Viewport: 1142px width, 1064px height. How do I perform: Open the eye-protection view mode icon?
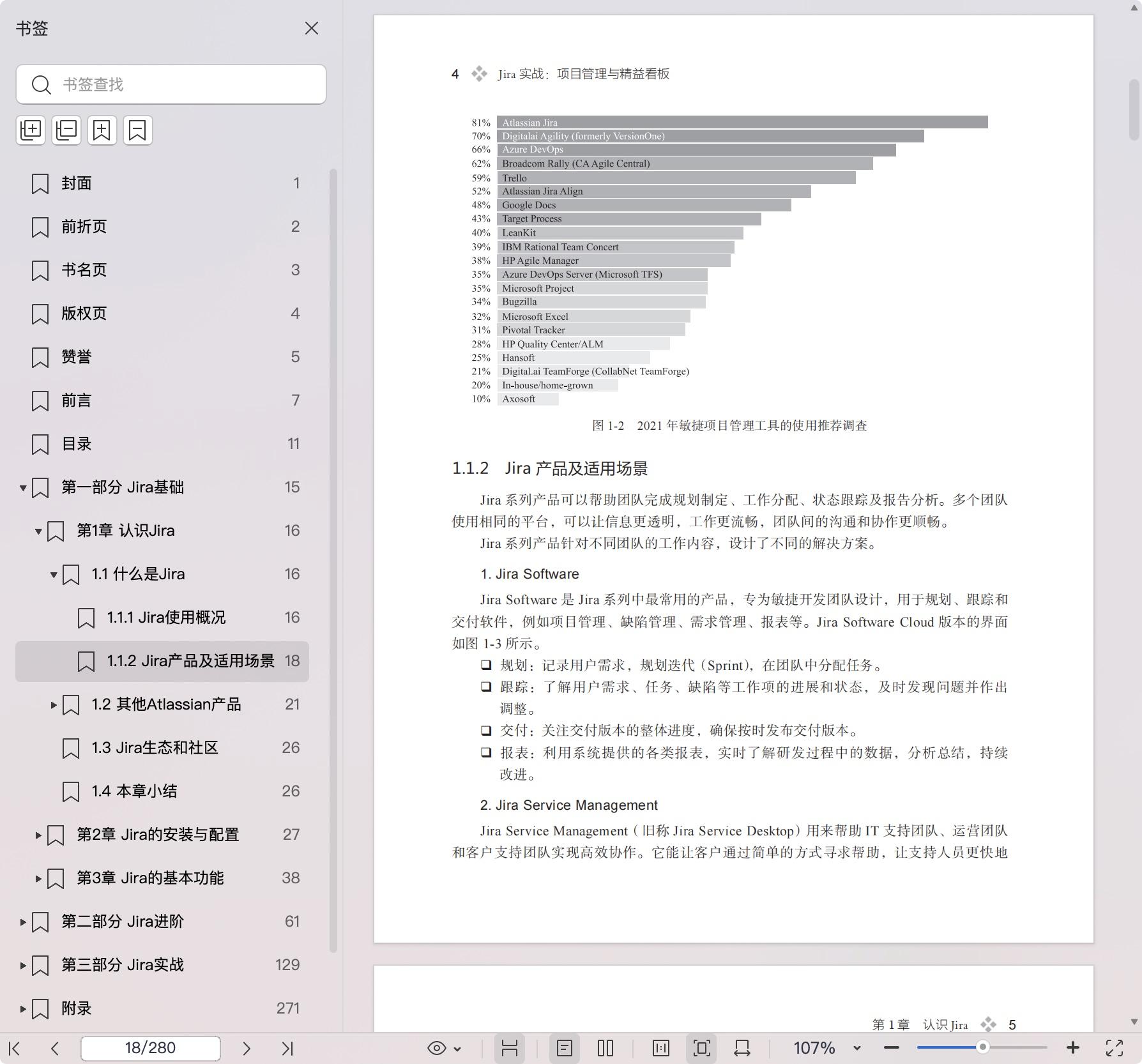pyautogui.click(x=437, y=1048)
